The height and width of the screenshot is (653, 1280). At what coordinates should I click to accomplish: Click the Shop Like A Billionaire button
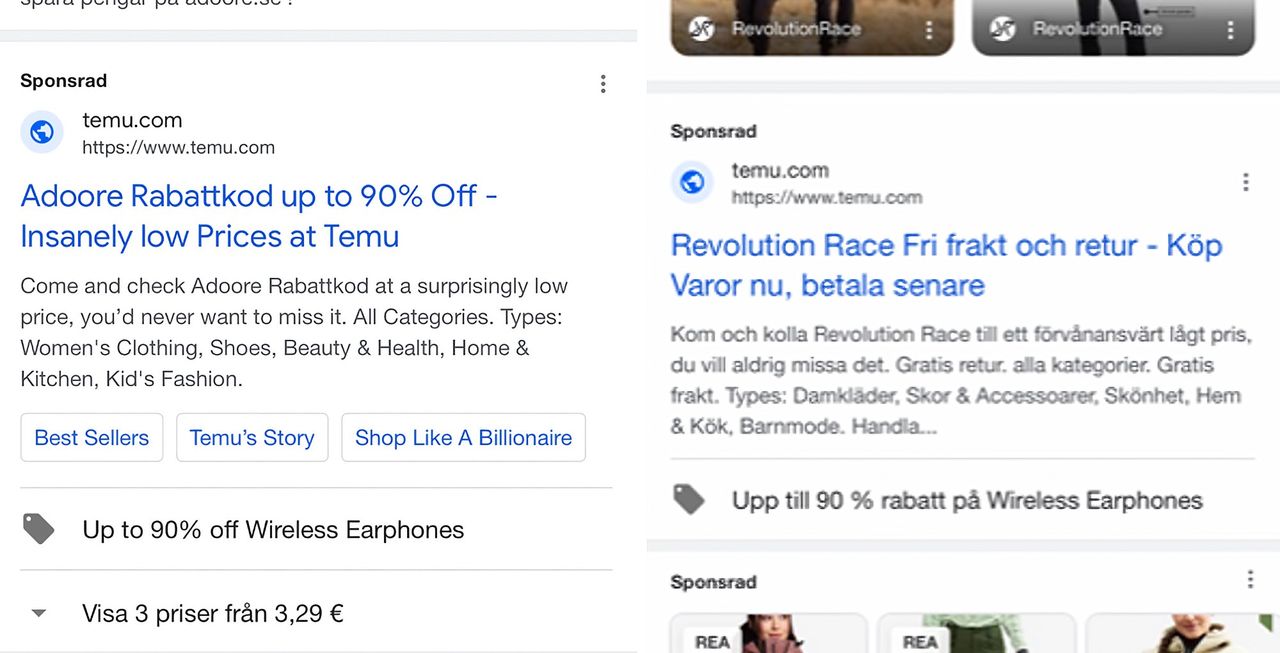pyautogui.click(x=463, y=438)
